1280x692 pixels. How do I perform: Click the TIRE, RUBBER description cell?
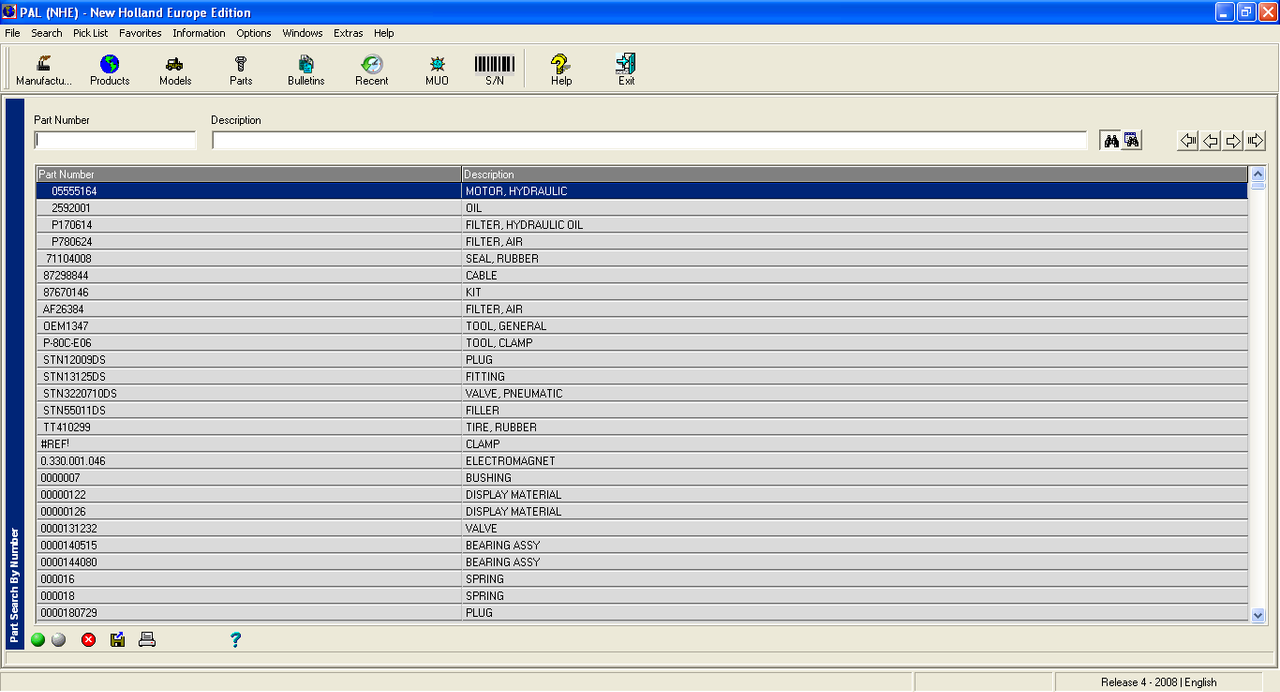coord(855,428)
